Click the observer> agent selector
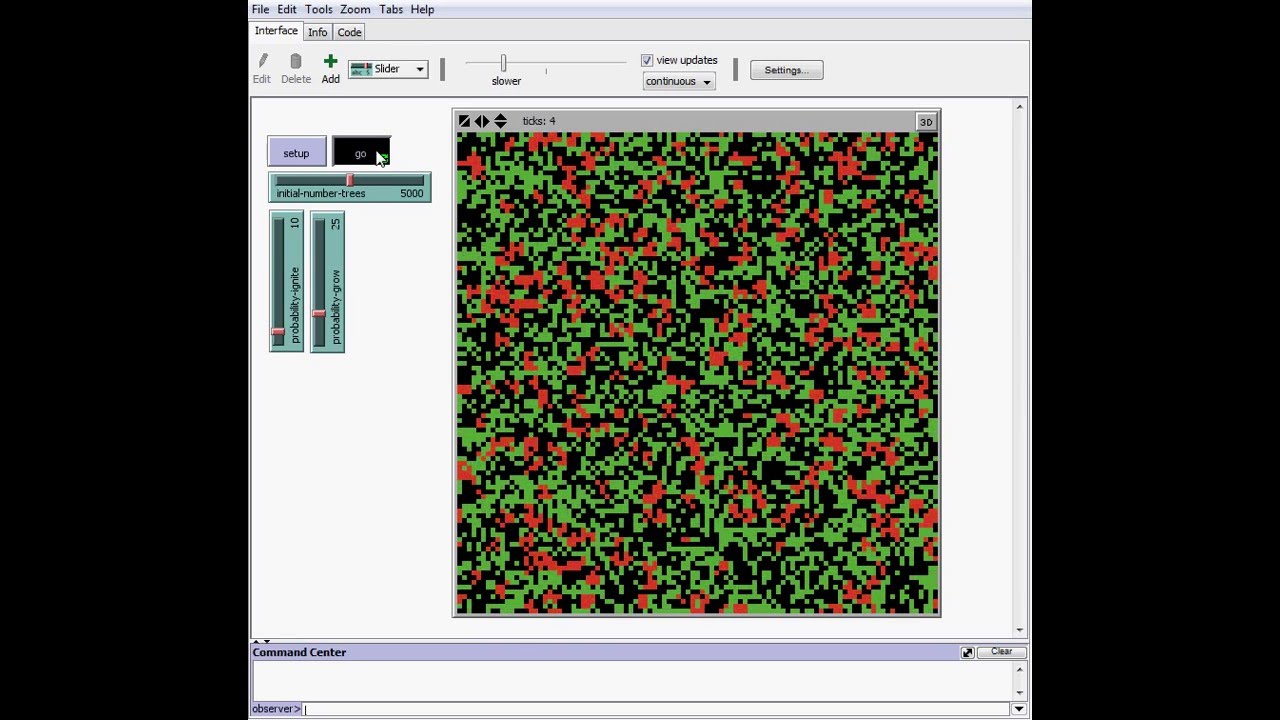This screenshot has width=1280, height=720. [276, 709]
